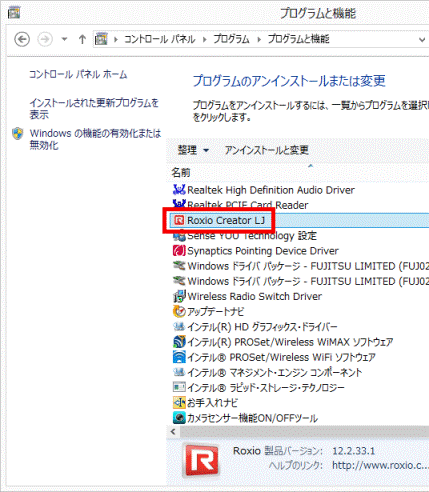Select インテル® マネジメント・エンジン コンポーネント text
429x492 pixels.
click(274, 372)
